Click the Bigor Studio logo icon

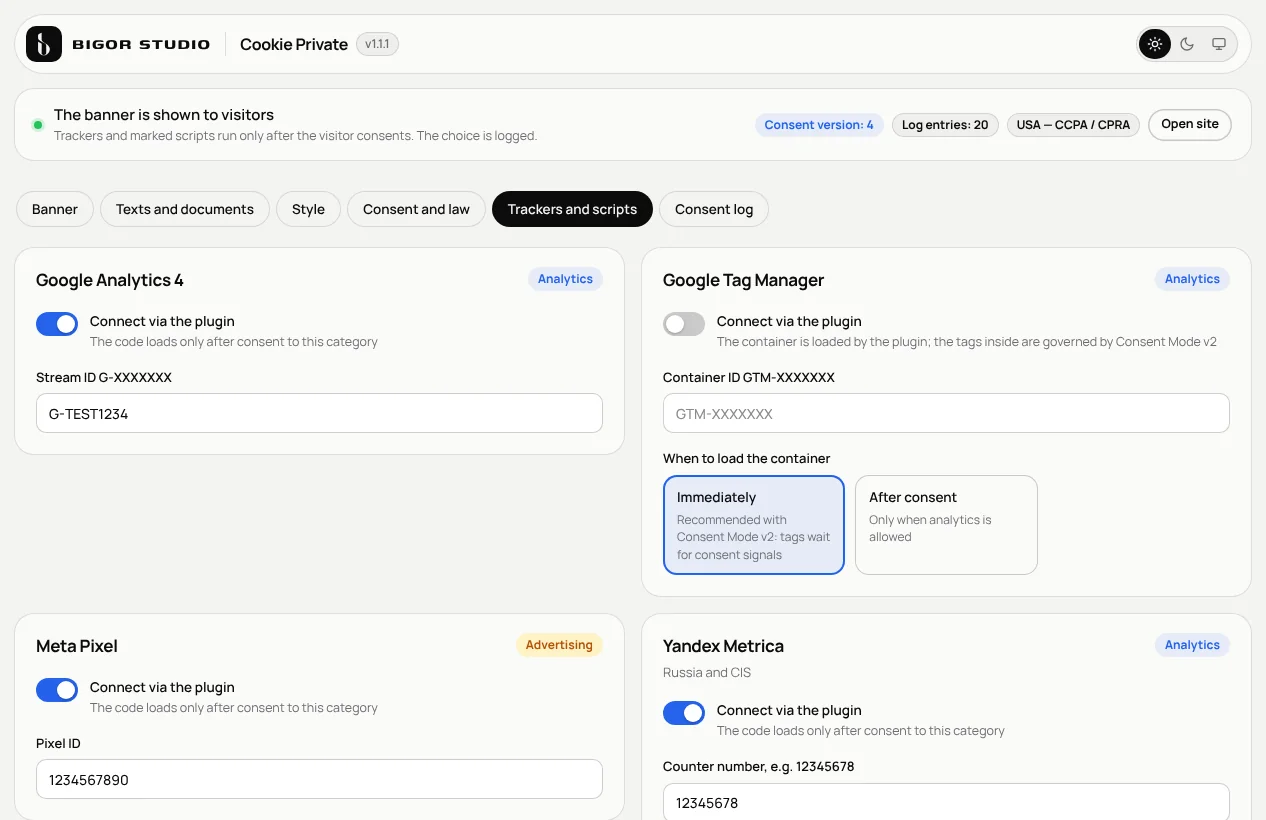pyautogui.click(x=44, y=44)
